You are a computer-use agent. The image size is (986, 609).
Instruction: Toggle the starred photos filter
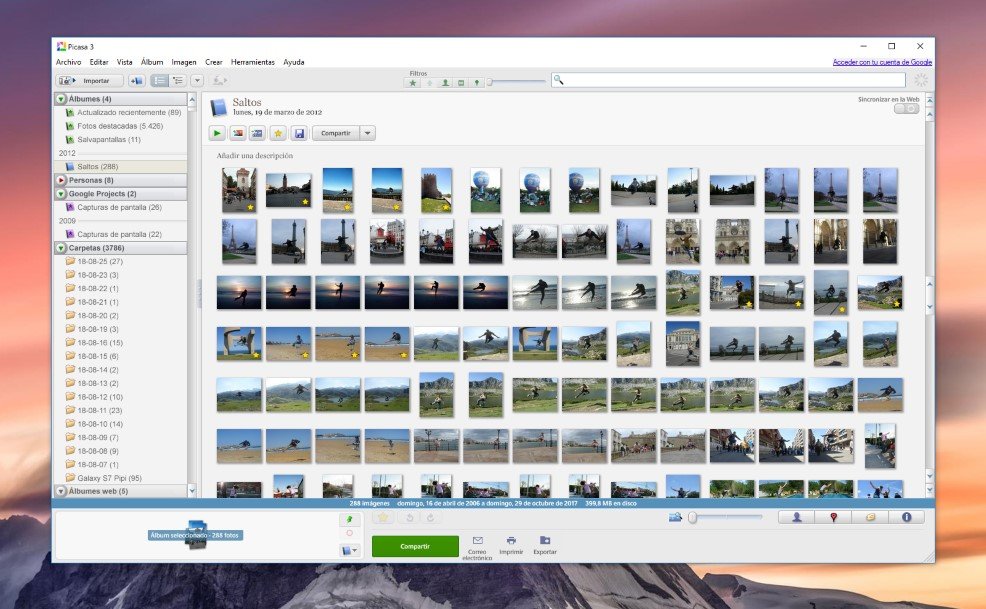click(x=412, y=82)
